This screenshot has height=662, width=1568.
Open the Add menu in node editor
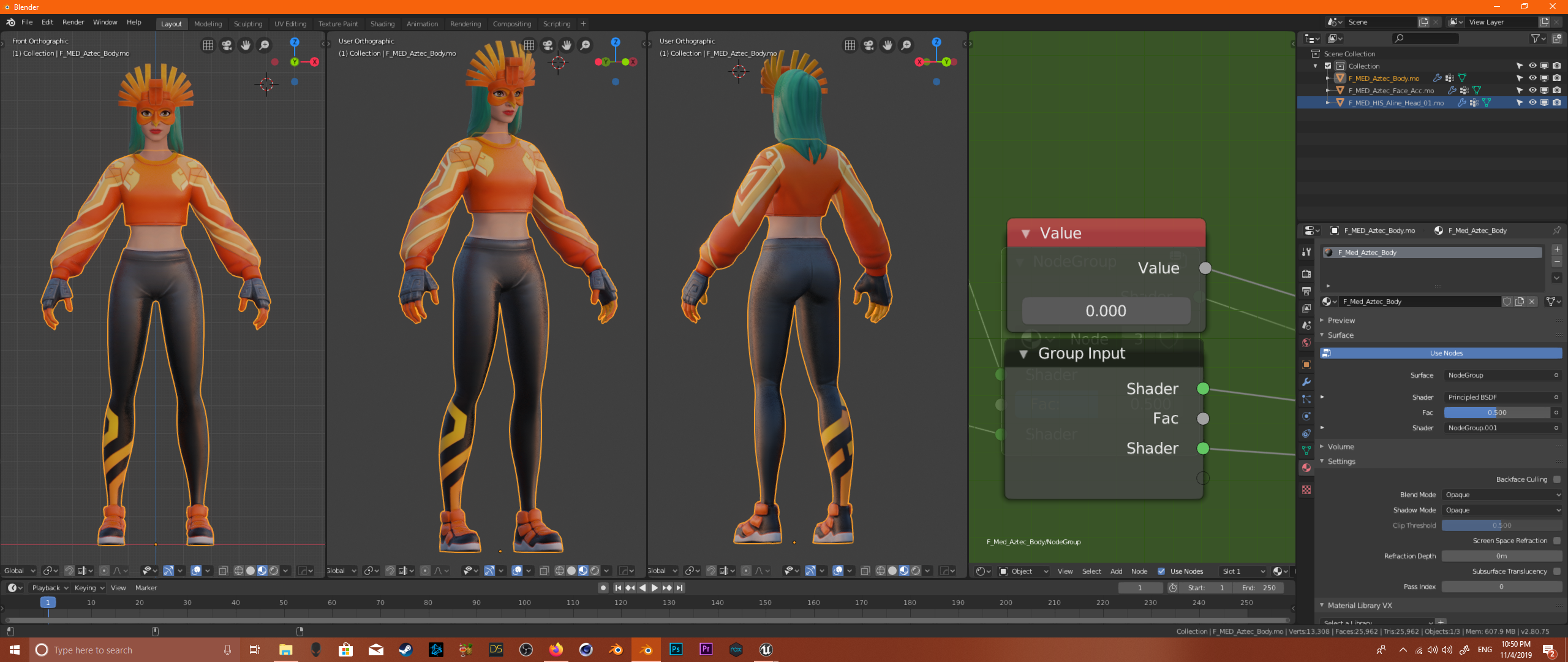[x=1116, y=571]
